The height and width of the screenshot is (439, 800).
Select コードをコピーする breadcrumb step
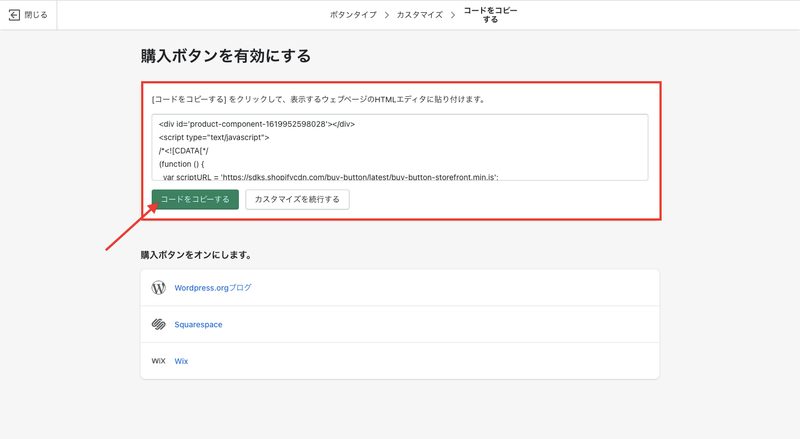tap(490, 15)
